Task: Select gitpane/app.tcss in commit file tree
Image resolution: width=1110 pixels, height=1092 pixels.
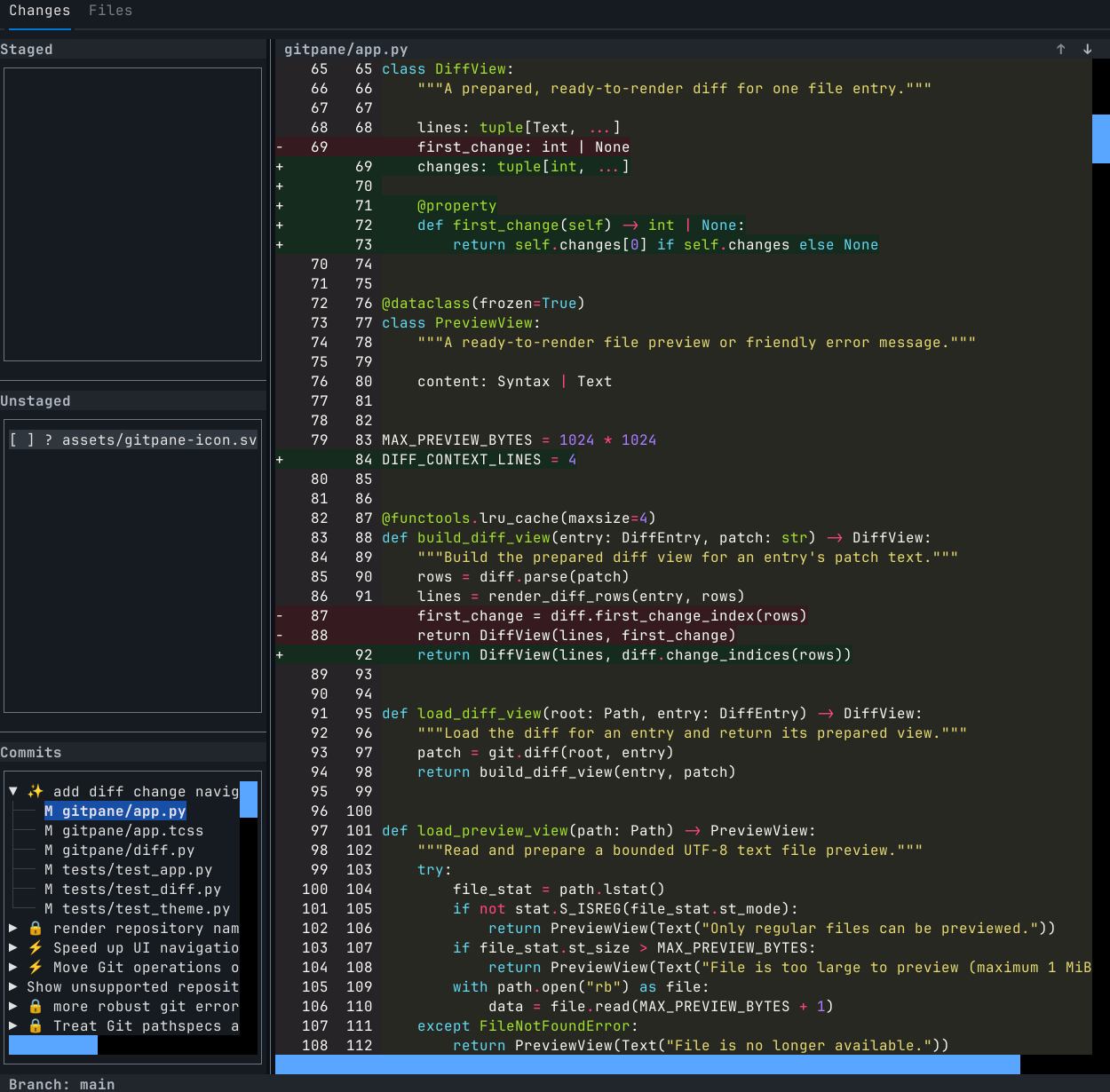Action: 124,830
